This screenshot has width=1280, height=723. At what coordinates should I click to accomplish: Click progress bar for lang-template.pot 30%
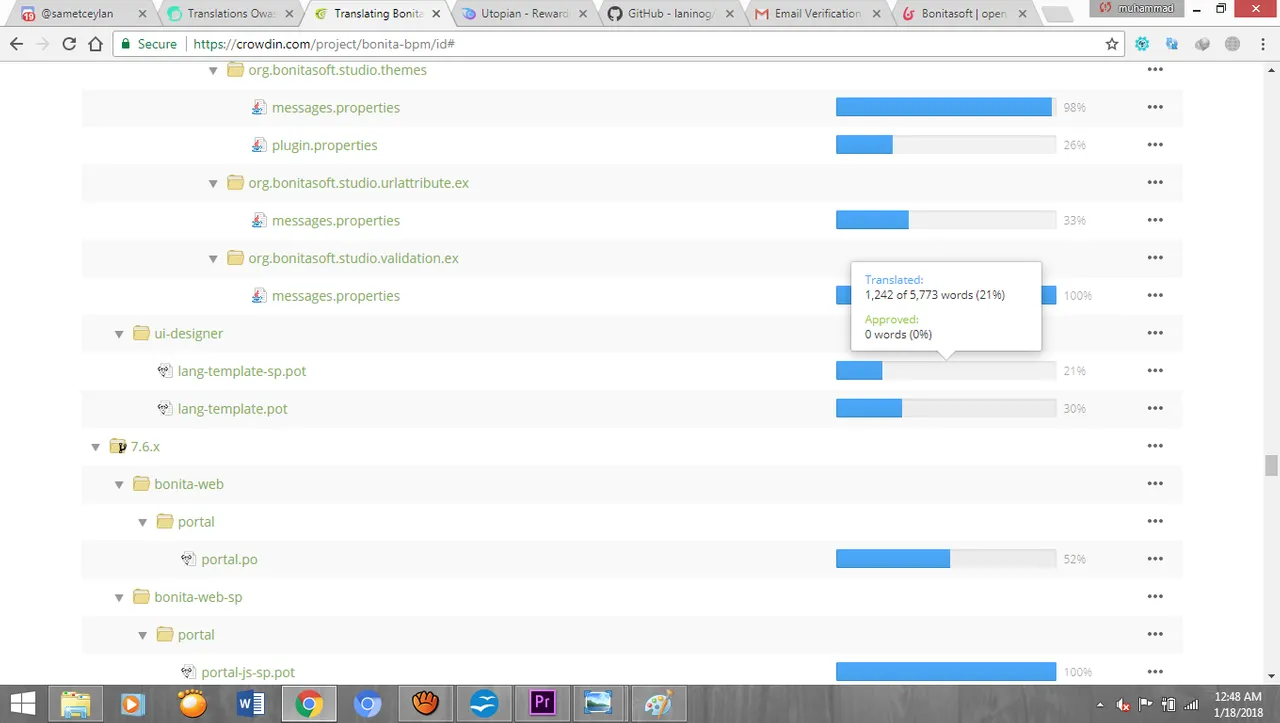tap(946, 409)
